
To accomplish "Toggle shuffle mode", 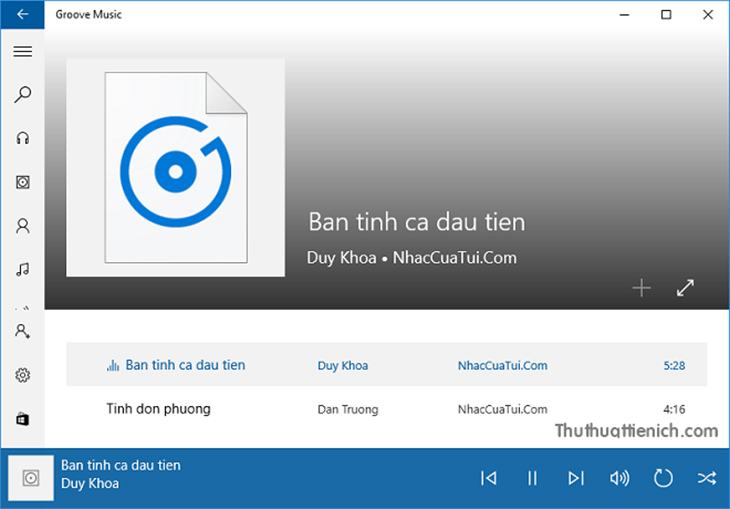I will 707,478.
